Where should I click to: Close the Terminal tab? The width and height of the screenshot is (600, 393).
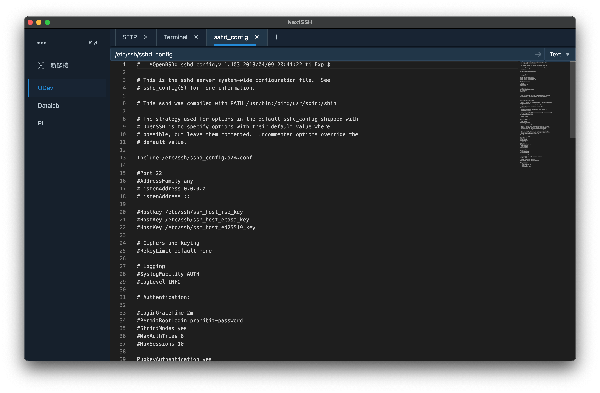click(x=196, y=37)
